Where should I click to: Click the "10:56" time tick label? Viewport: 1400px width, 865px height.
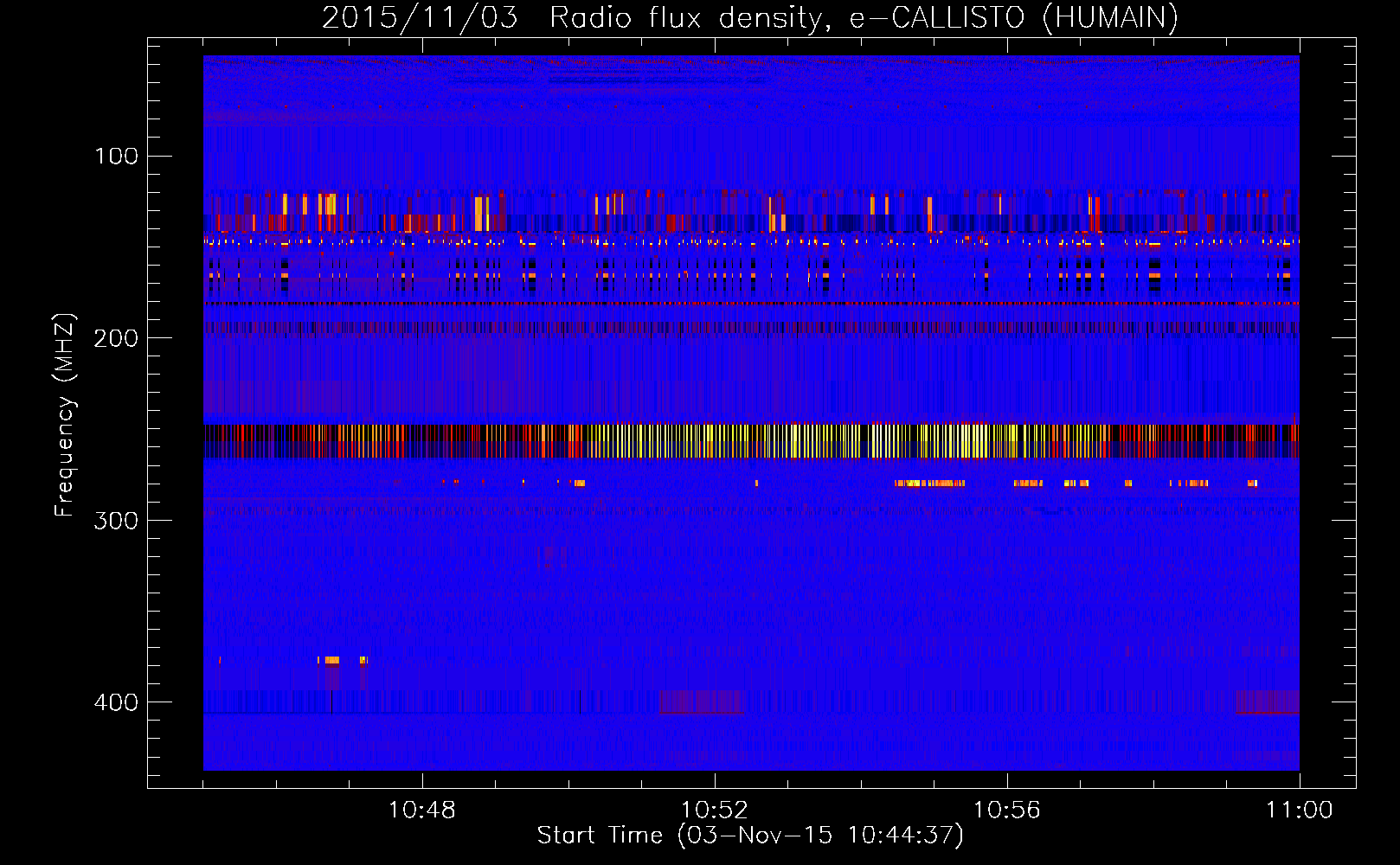coord(1006,811)
